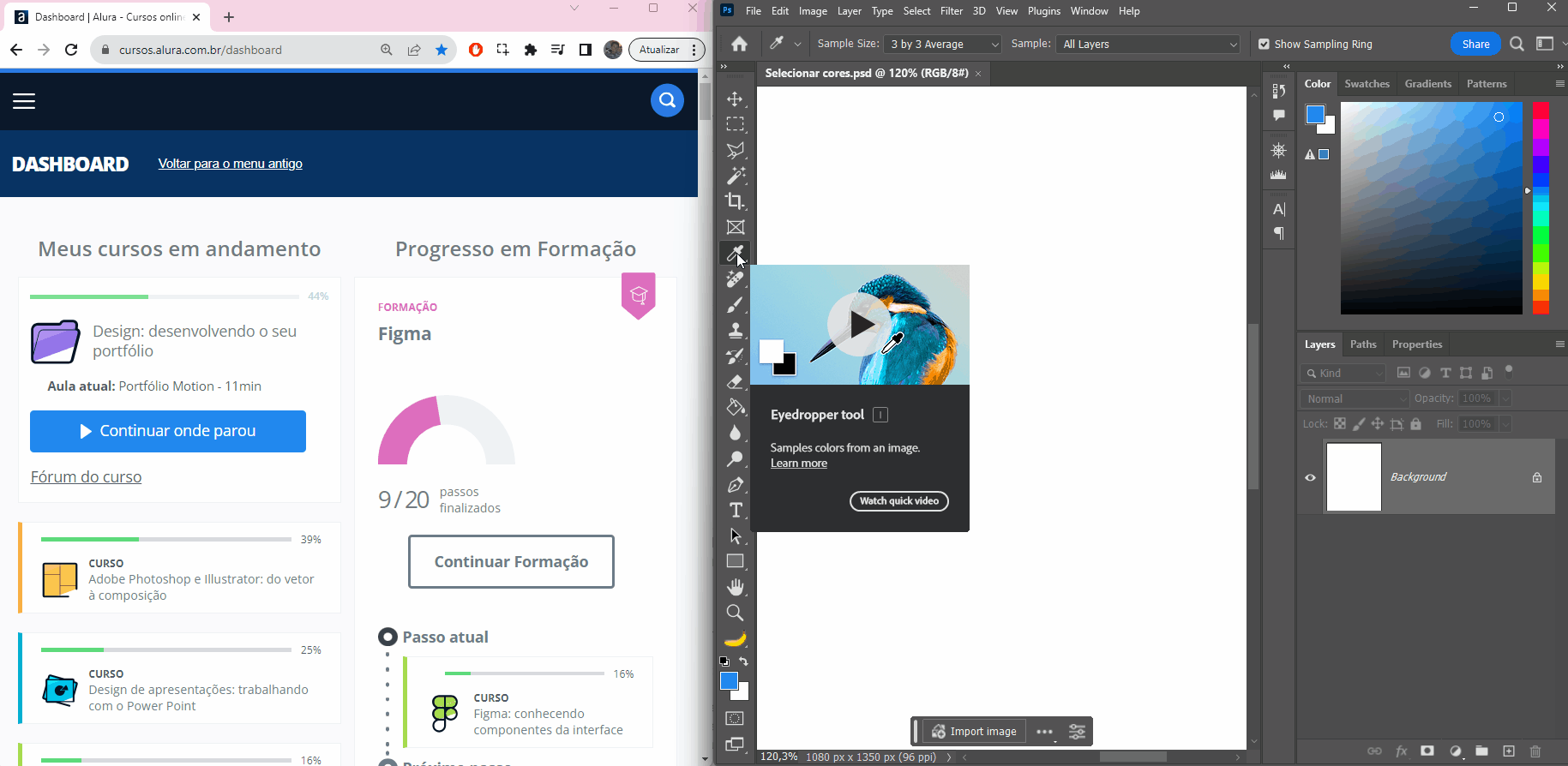Select the Frame tool

coord(735,227)
